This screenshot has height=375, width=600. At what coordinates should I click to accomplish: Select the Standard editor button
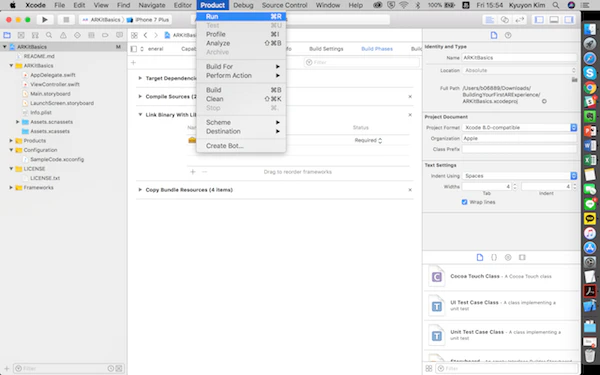point(489,20)
